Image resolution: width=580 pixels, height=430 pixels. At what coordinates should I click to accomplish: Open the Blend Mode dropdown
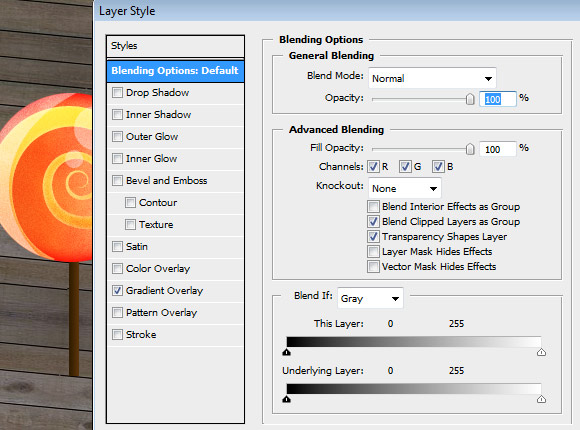coord(432,78)
